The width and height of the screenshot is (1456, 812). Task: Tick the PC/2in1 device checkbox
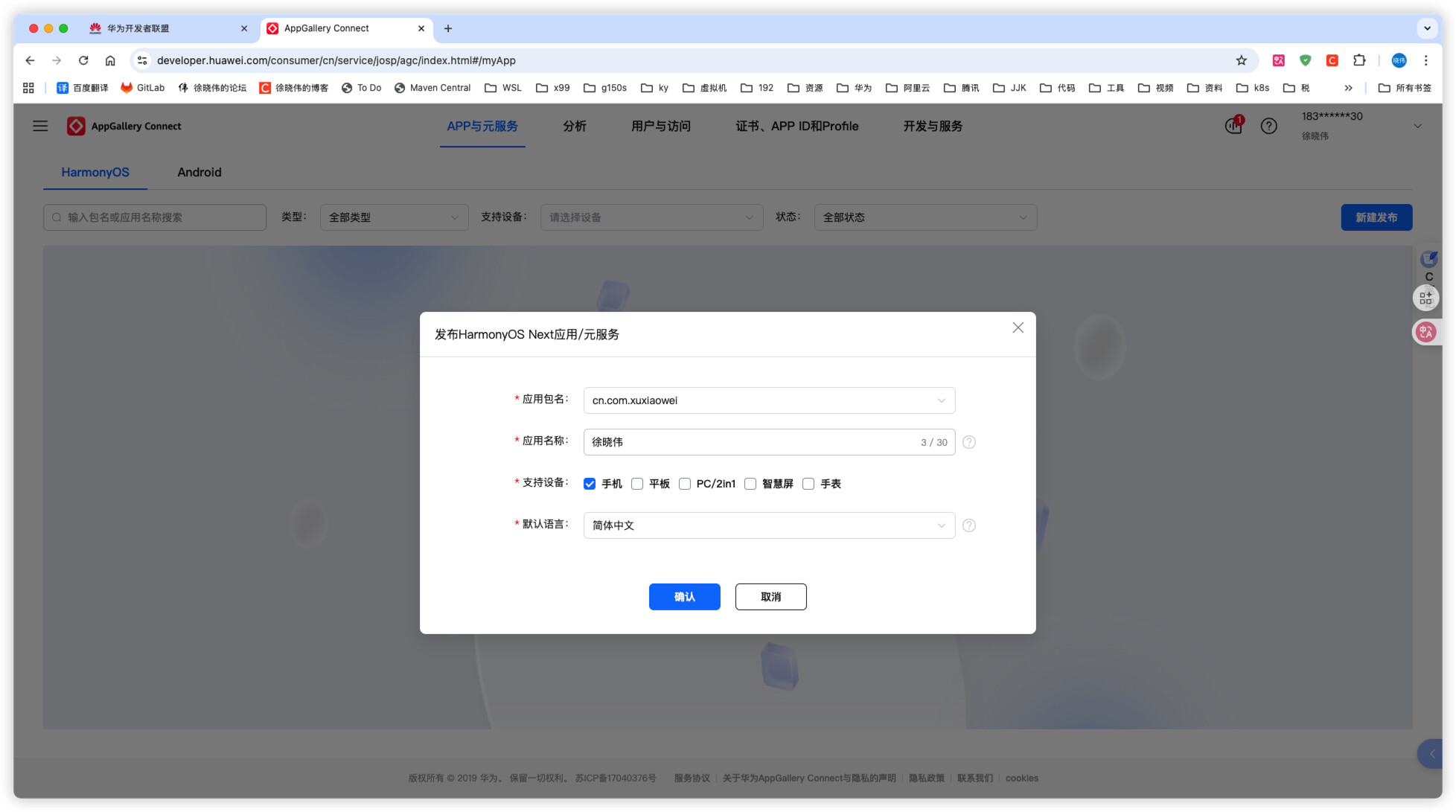click(685, 484)
